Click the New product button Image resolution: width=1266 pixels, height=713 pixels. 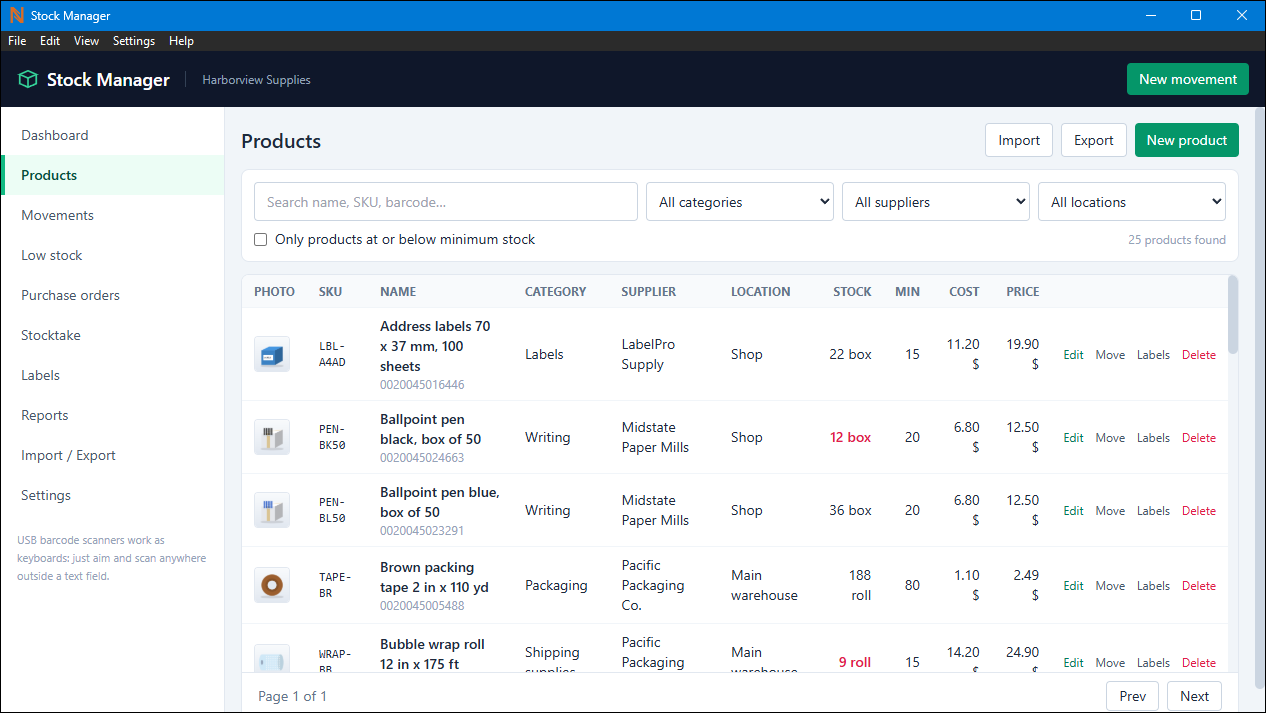(x=1186, y=140)
